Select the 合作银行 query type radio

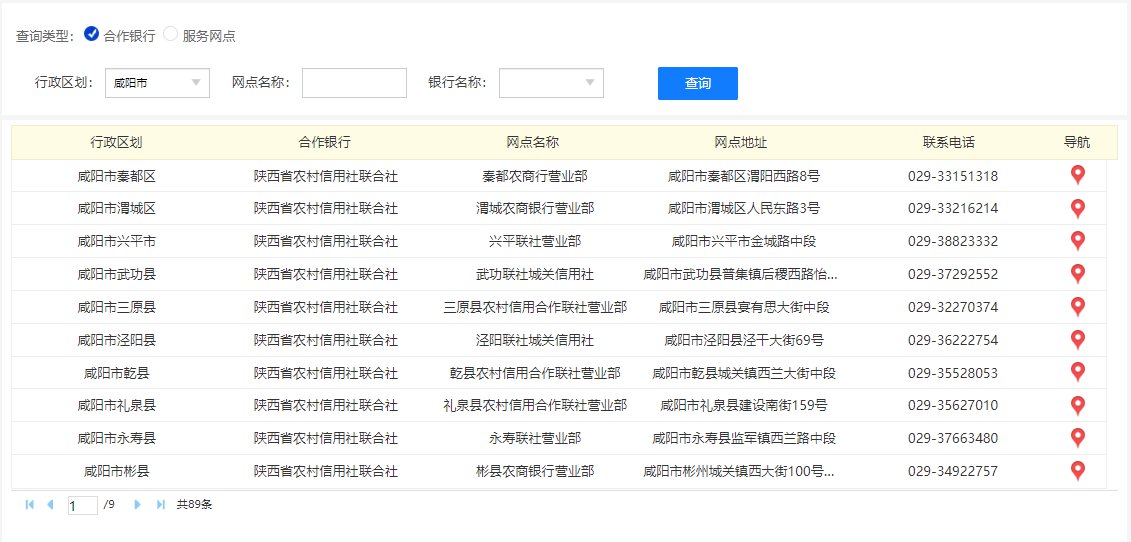tap(92, 34)
